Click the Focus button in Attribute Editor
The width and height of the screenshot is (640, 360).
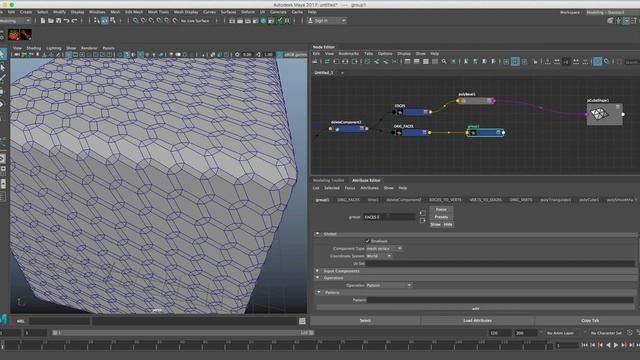point(441,210)
